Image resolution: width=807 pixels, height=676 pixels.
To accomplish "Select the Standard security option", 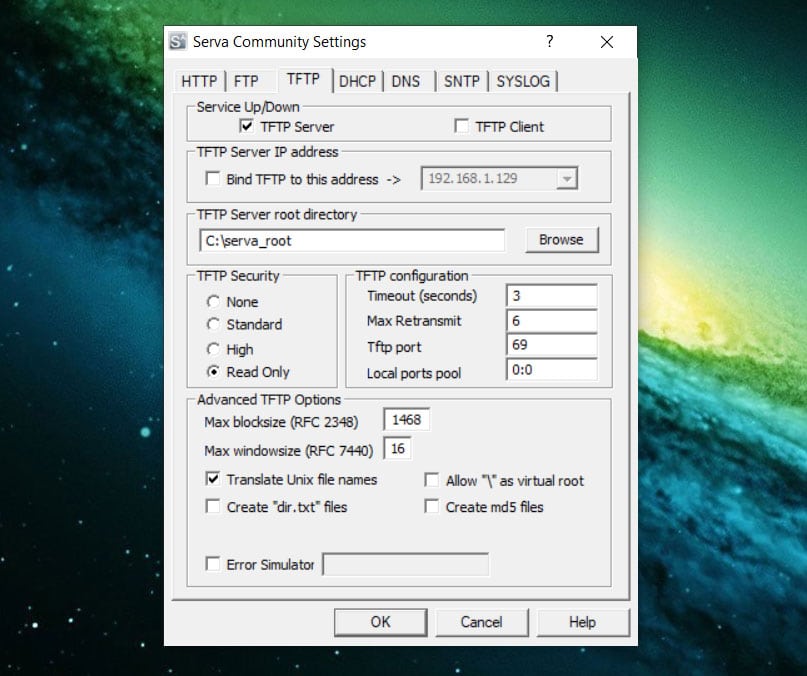I will 213,324.
